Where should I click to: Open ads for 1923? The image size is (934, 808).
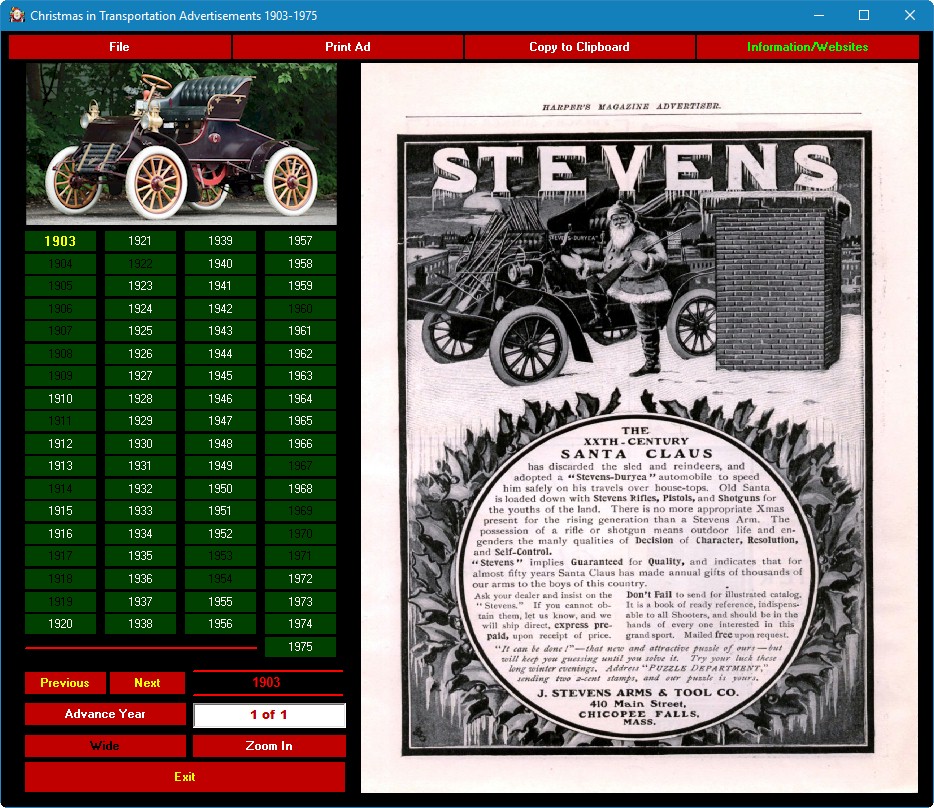[x=140, y=286]
